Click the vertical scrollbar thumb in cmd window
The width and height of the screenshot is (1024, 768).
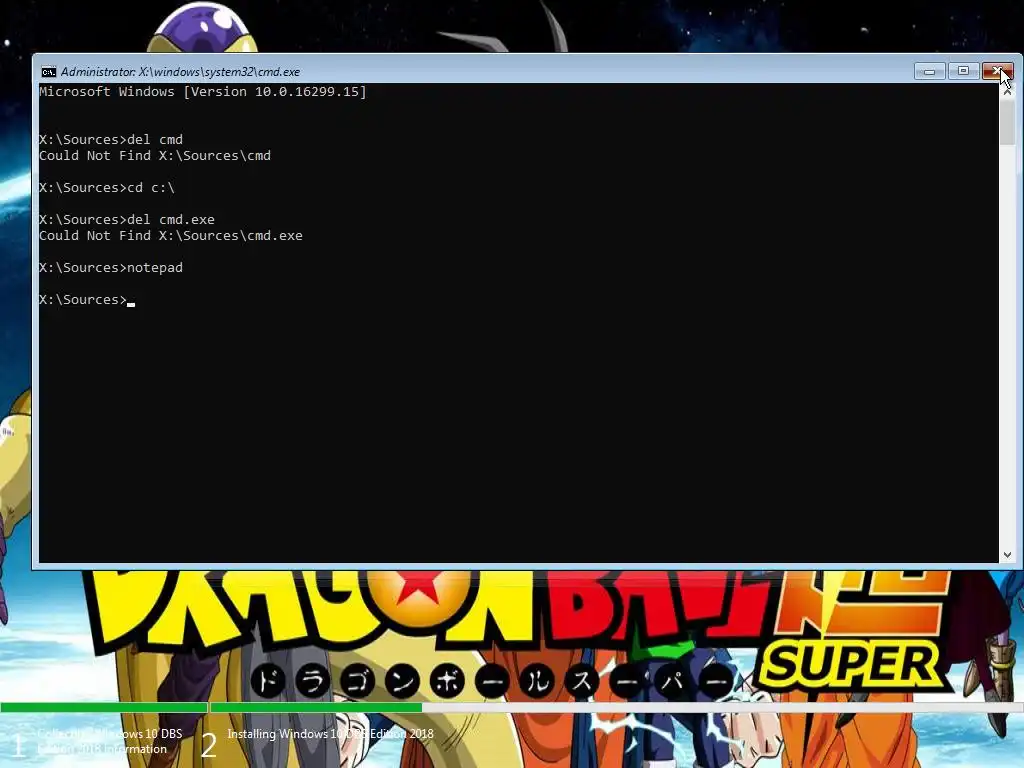click(1007, 123)
